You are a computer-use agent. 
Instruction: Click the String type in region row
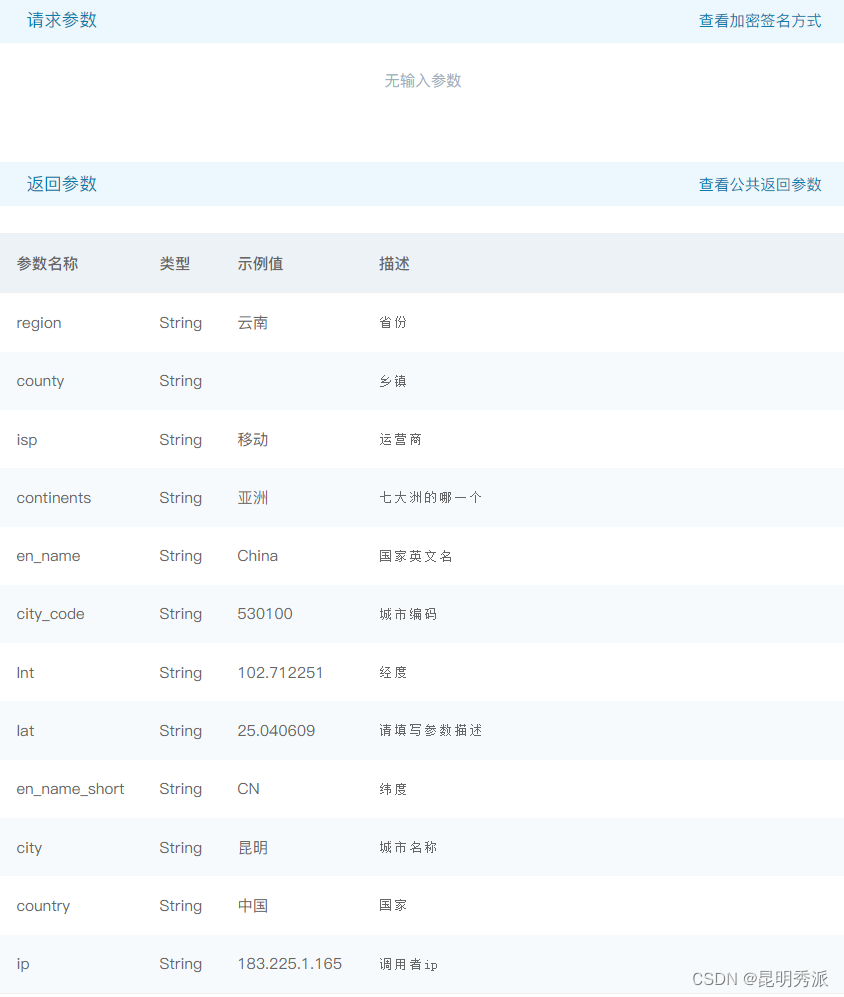point(181,323)
